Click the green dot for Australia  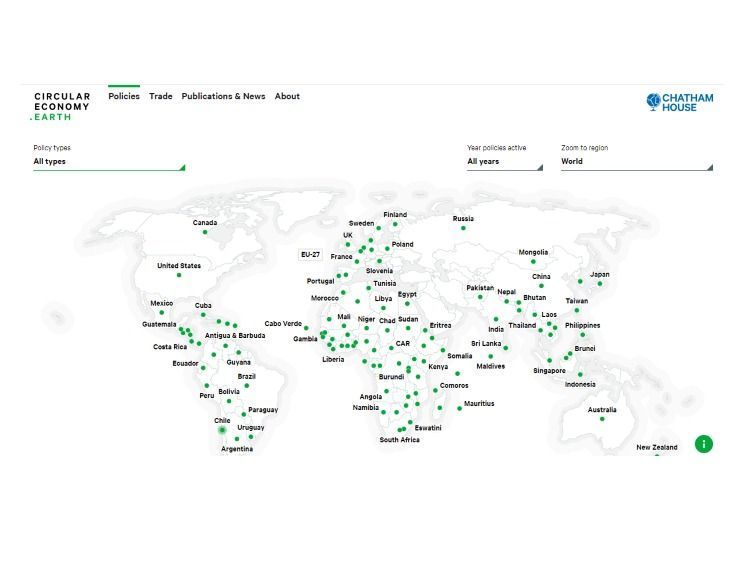pyautogui.click(x=602, y=419)
